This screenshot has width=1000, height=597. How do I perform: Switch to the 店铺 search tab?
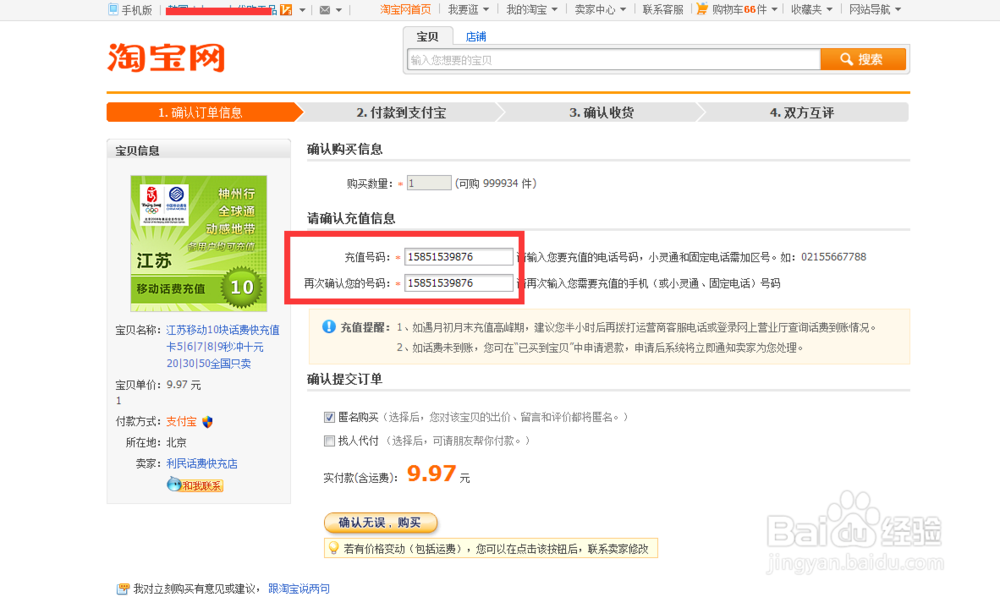(475, 36)
